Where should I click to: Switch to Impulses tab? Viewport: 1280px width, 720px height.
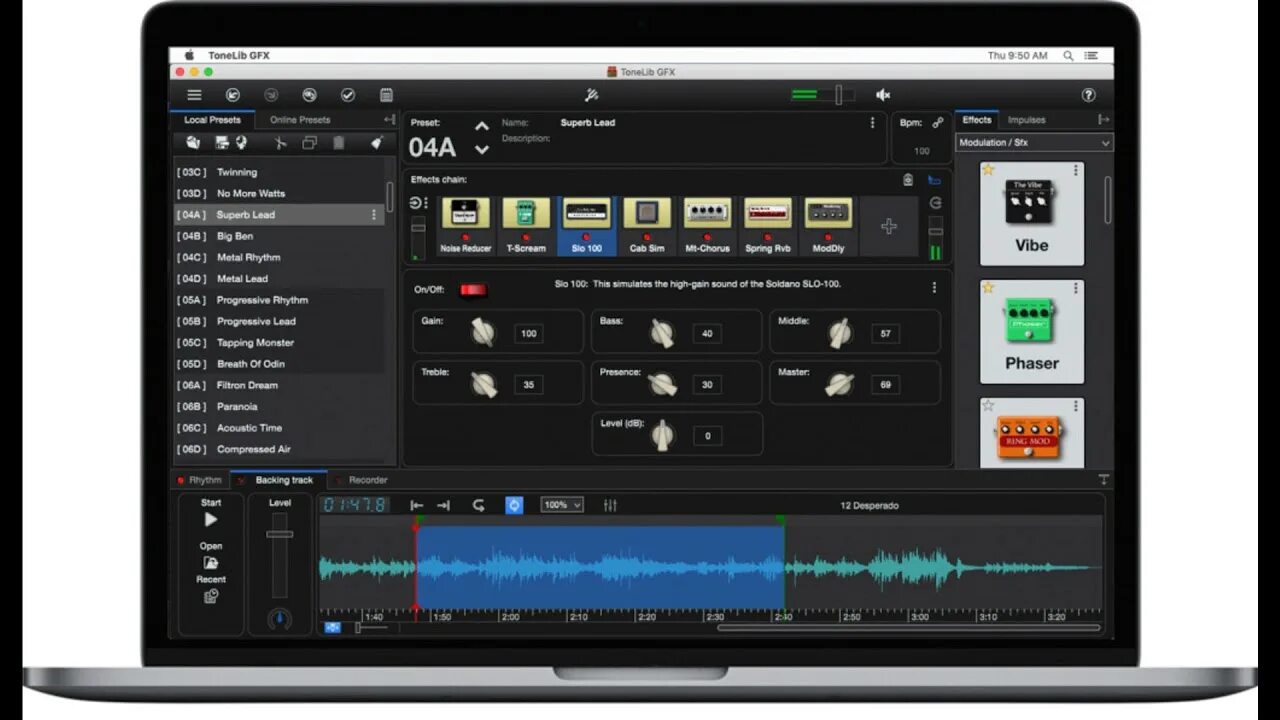point(1026,120)
